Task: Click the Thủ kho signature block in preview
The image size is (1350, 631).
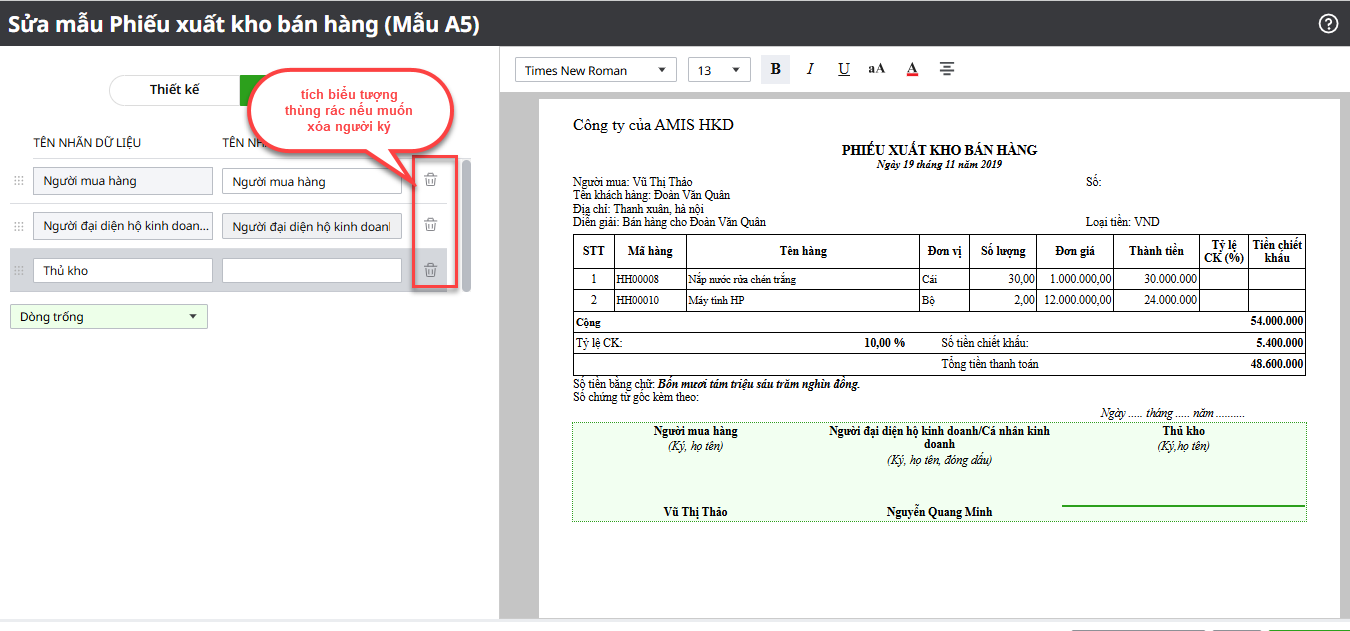Action: click(x=1184, y=431)
